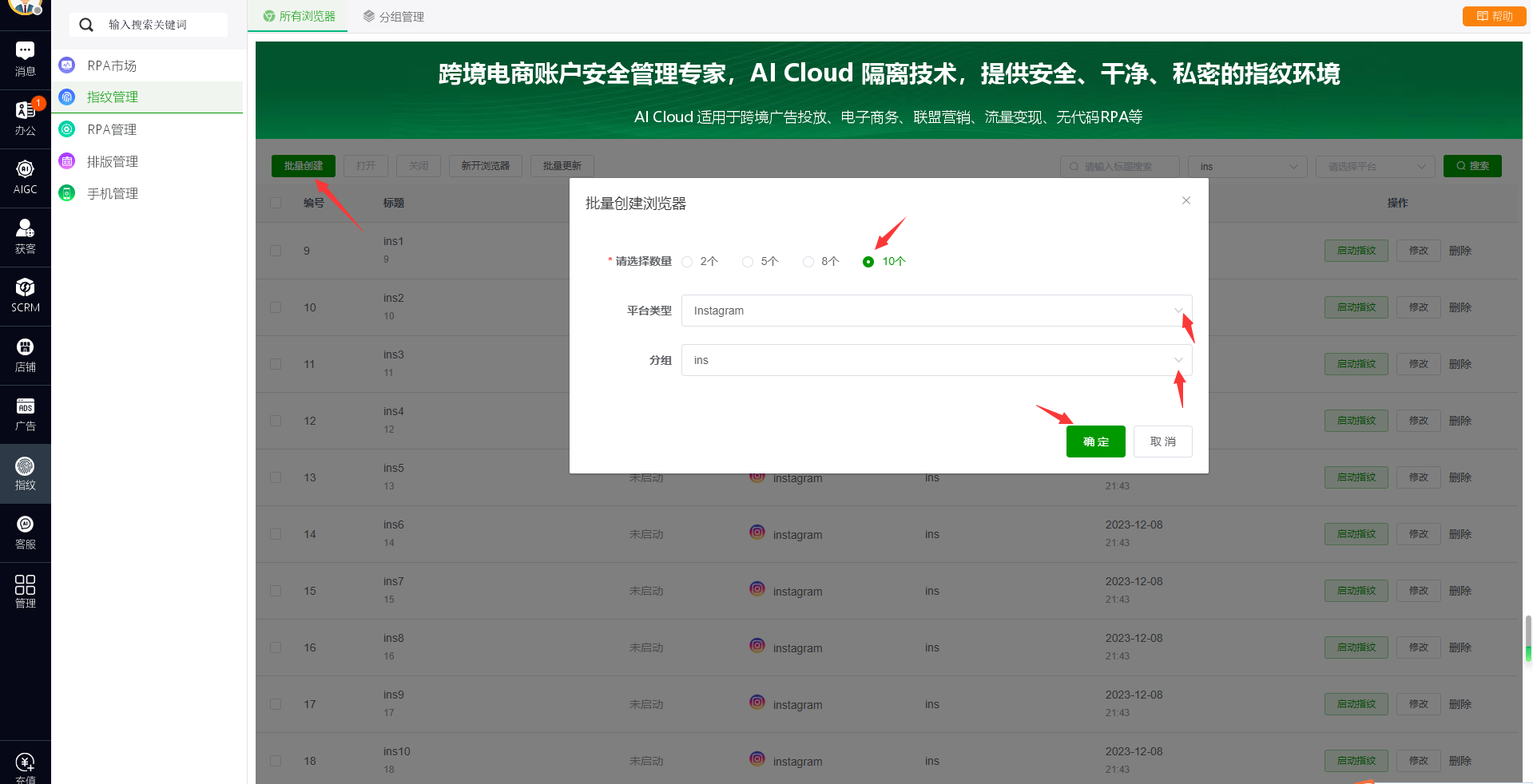Viewport: 1533px width, 784px height.
Task: Click Instagram icon in row ins6
Action: pyautogui.click(x=757, y=533)
